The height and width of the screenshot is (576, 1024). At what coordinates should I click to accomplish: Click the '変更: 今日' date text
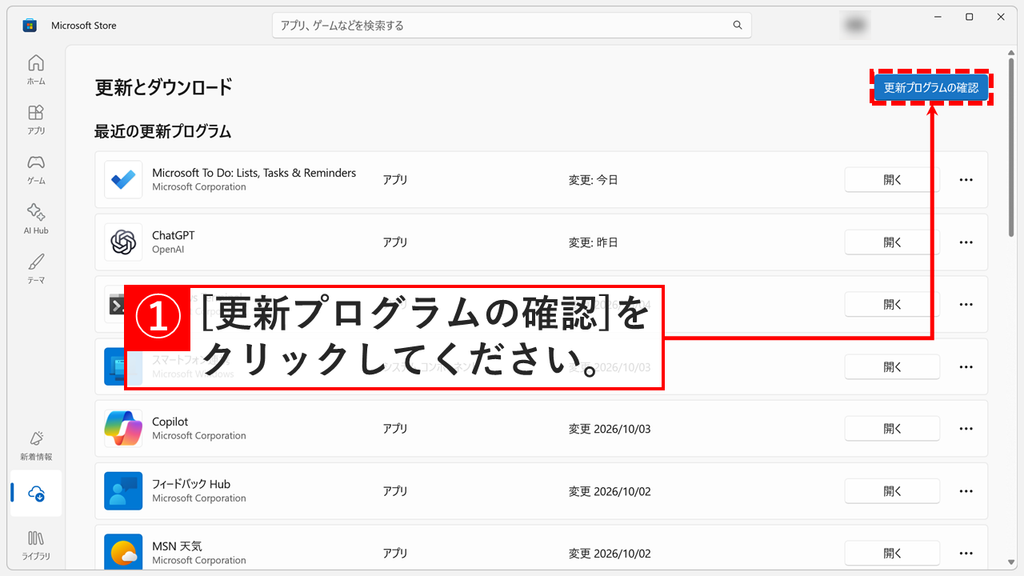point(593,180)
